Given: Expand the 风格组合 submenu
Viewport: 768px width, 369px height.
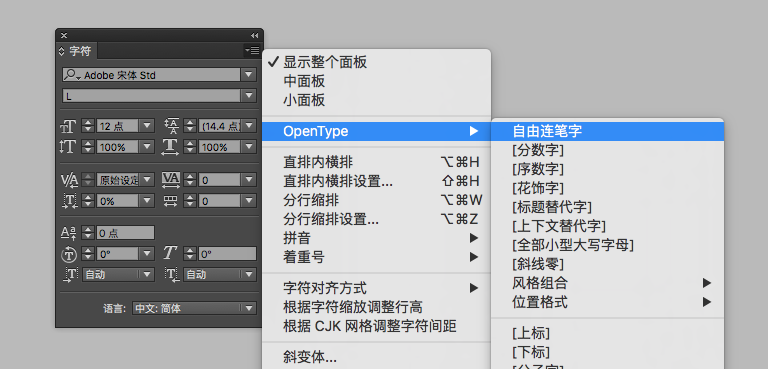Looking at the screenshot, I should click(x=607, y=283).
